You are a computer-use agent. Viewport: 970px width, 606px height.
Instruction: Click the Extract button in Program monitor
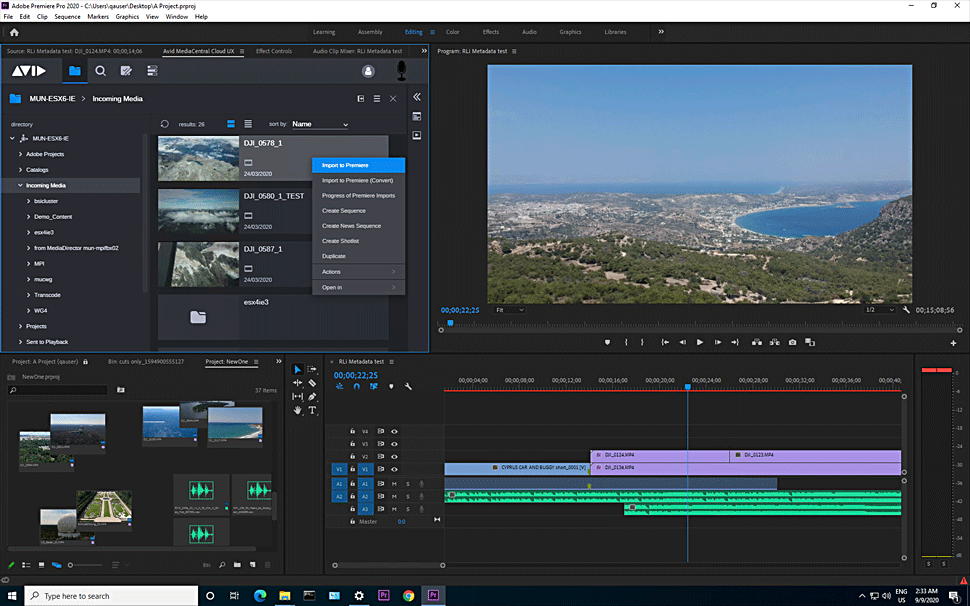tap(775, 343)
